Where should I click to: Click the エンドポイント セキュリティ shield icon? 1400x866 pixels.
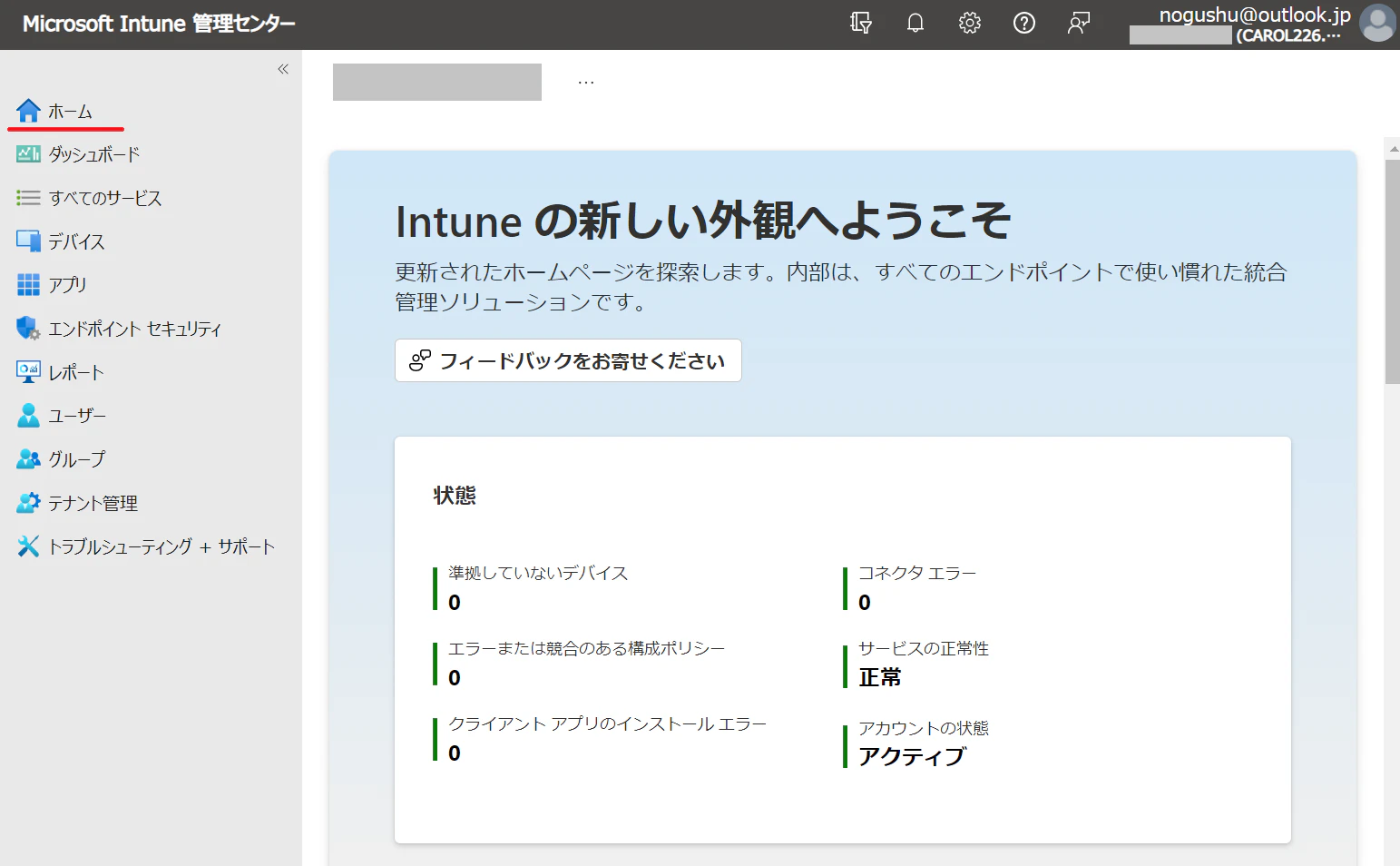(x=28, y=329)
